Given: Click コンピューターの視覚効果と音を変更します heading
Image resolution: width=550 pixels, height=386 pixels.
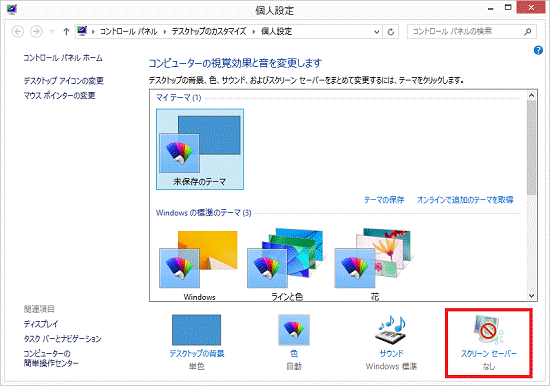Looking at the screenshot, I should [x=235, y=63].
